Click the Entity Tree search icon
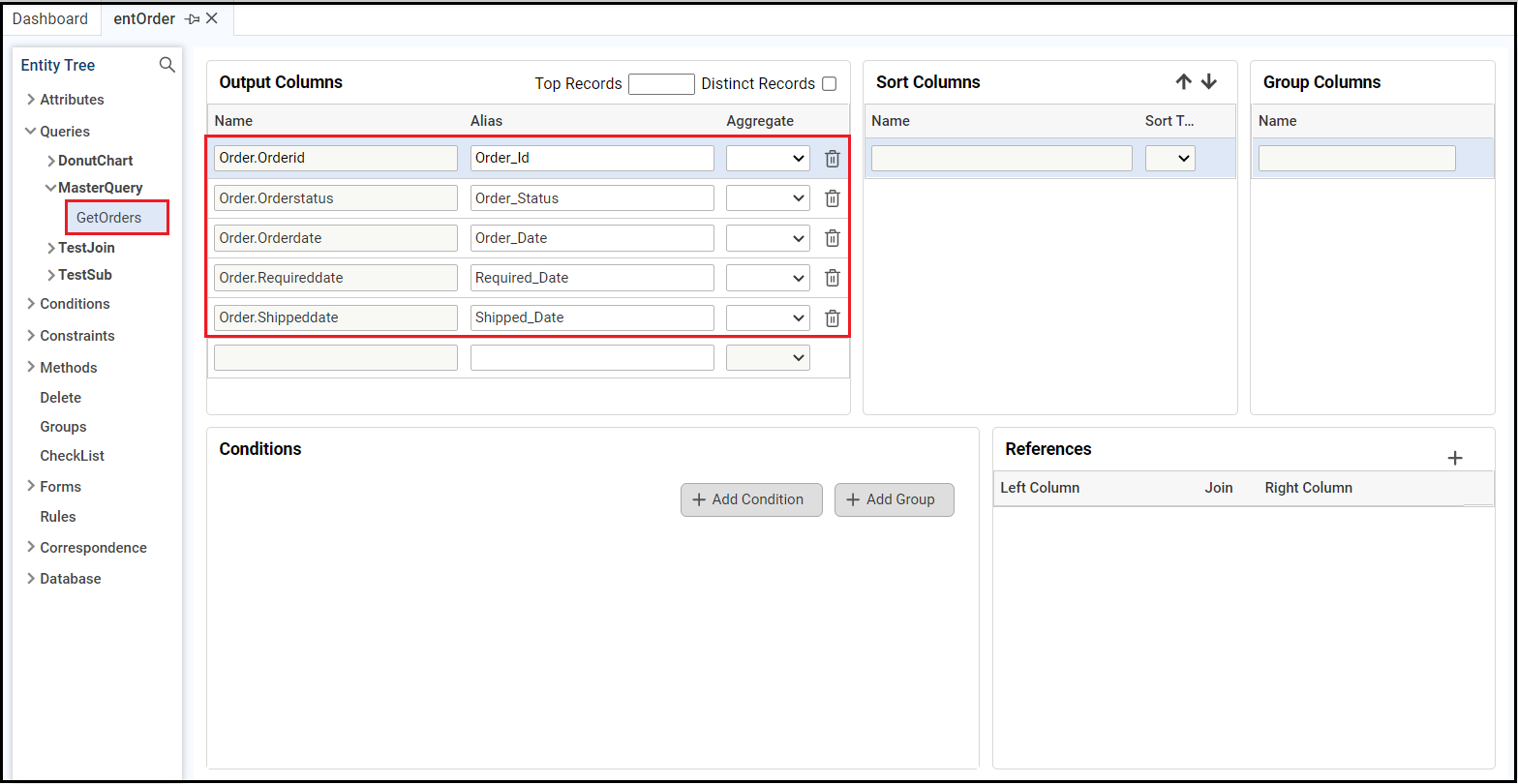 [x=167, y=65]
